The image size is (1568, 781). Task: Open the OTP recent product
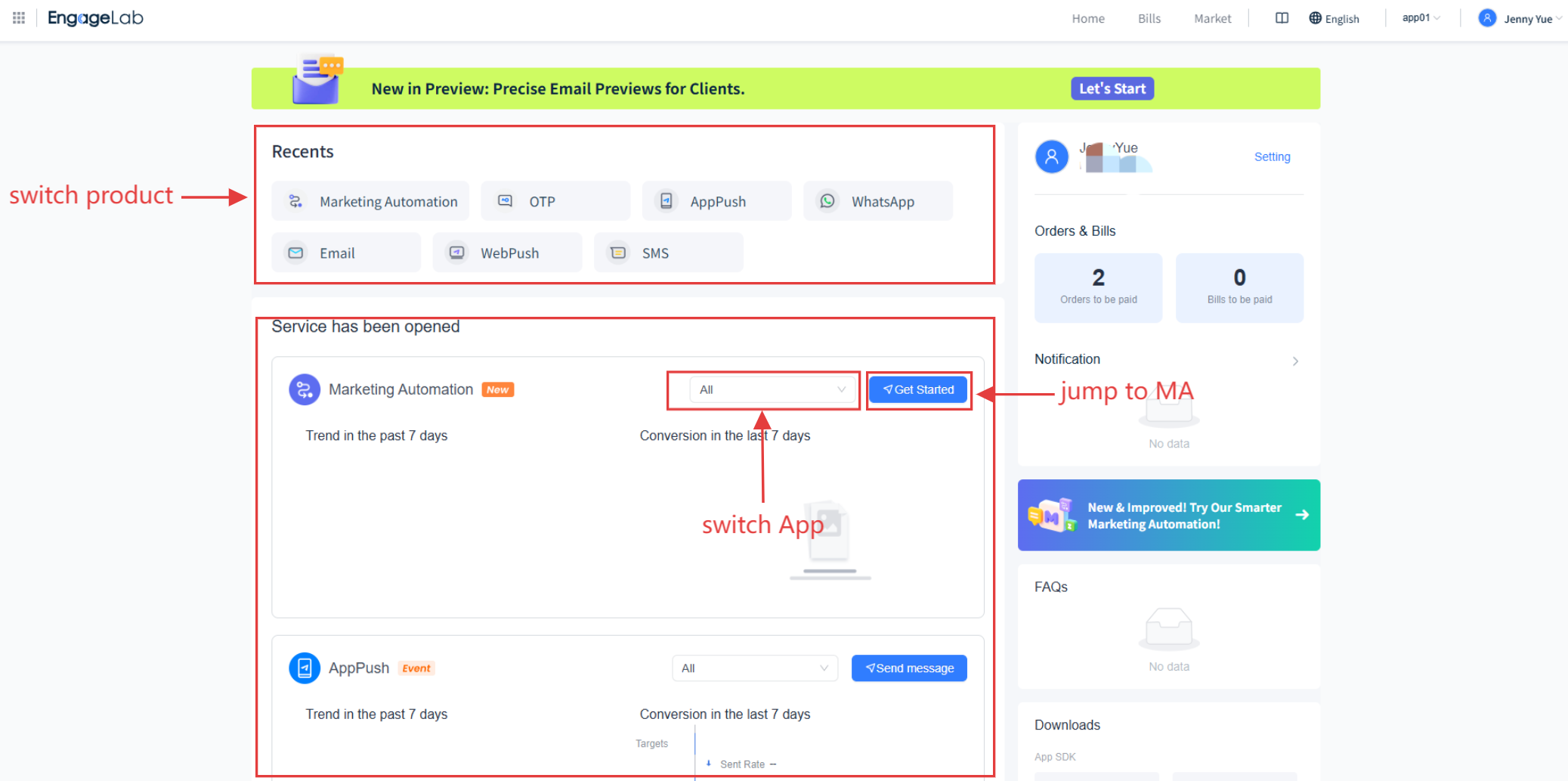pyautogui.click(x=555, y=201)
